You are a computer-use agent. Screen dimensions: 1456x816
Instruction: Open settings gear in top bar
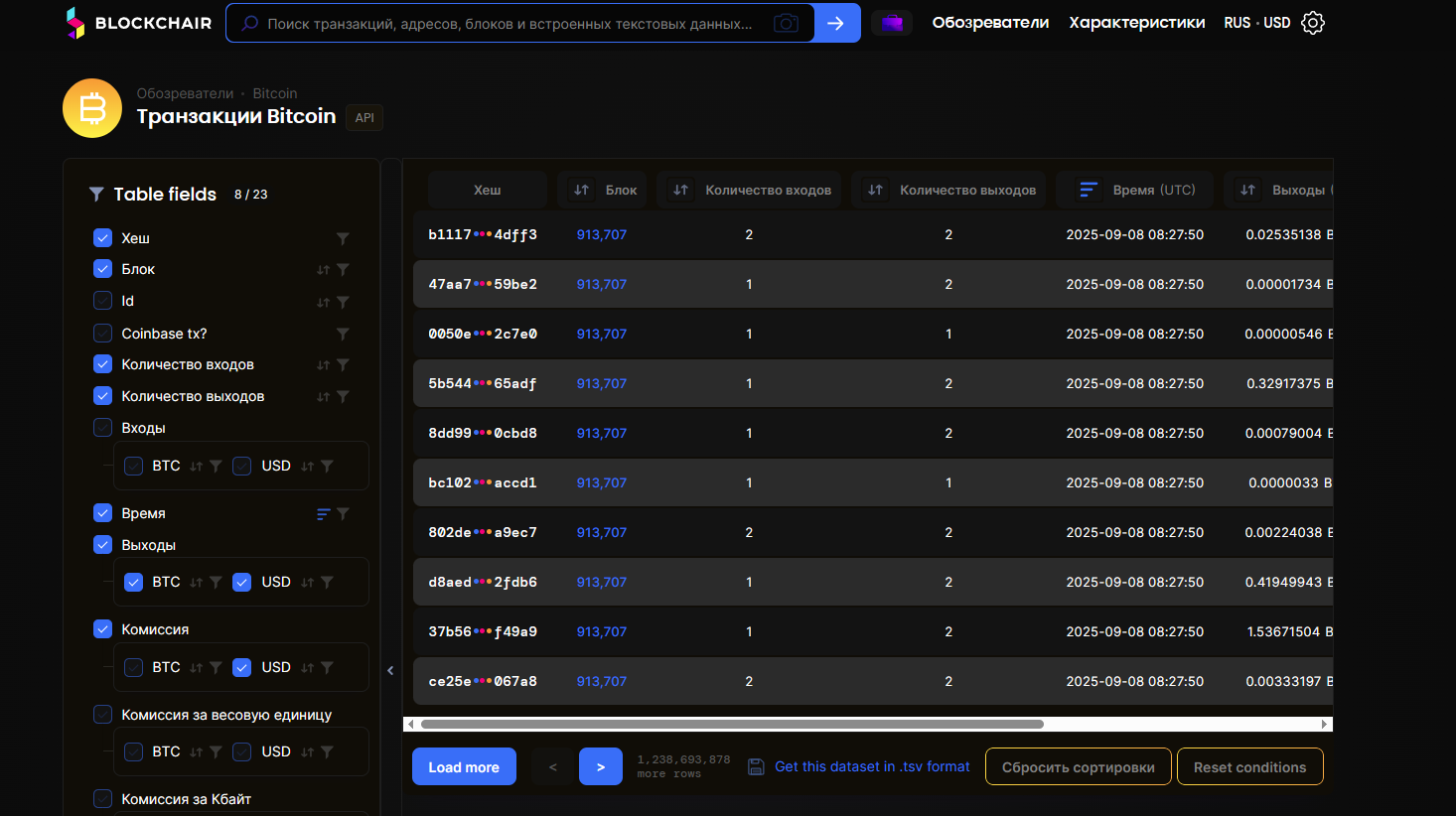[1313, 23]
